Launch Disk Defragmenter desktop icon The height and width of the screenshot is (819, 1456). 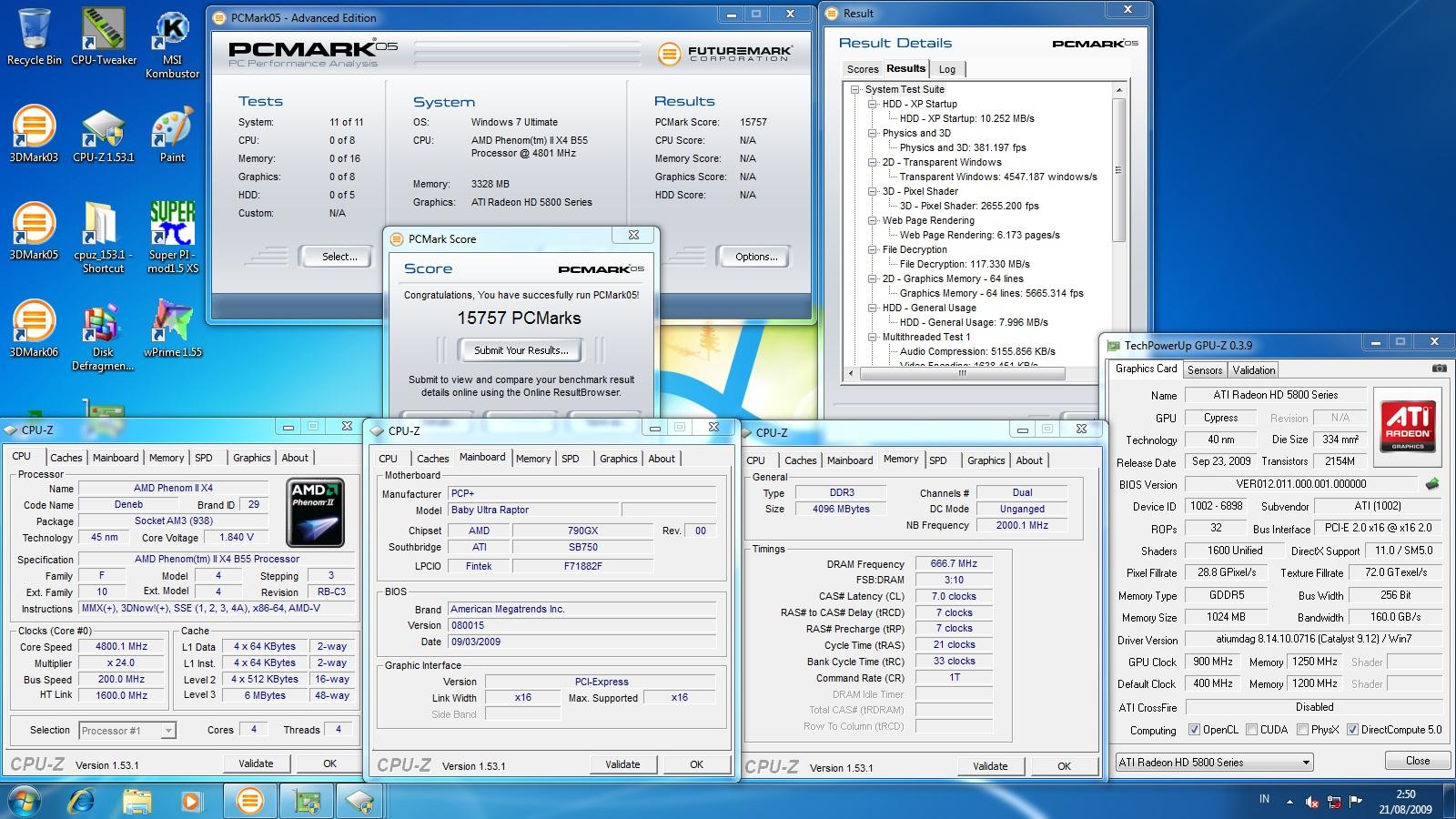103,336
